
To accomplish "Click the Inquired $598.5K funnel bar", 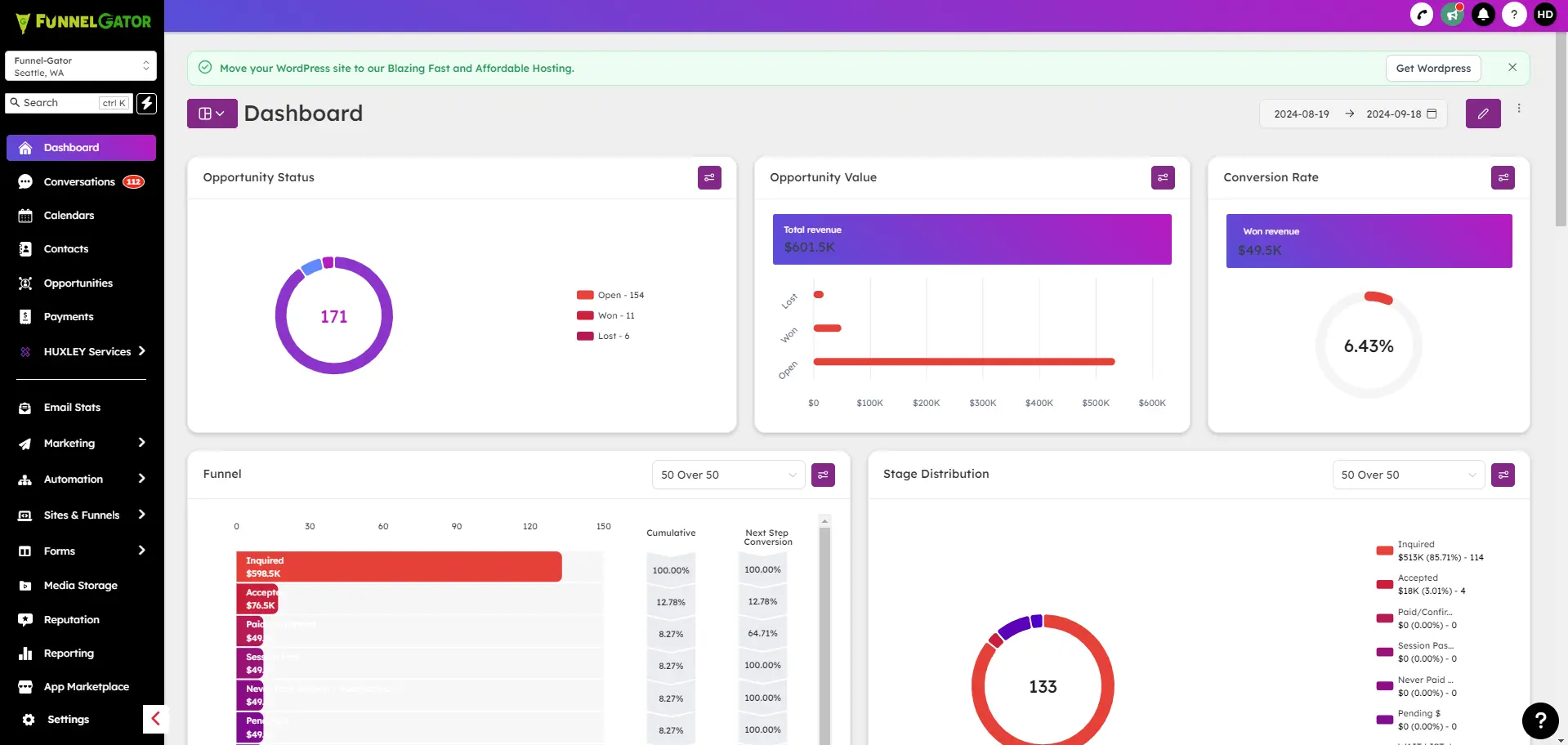I will (x=399, y=567).
